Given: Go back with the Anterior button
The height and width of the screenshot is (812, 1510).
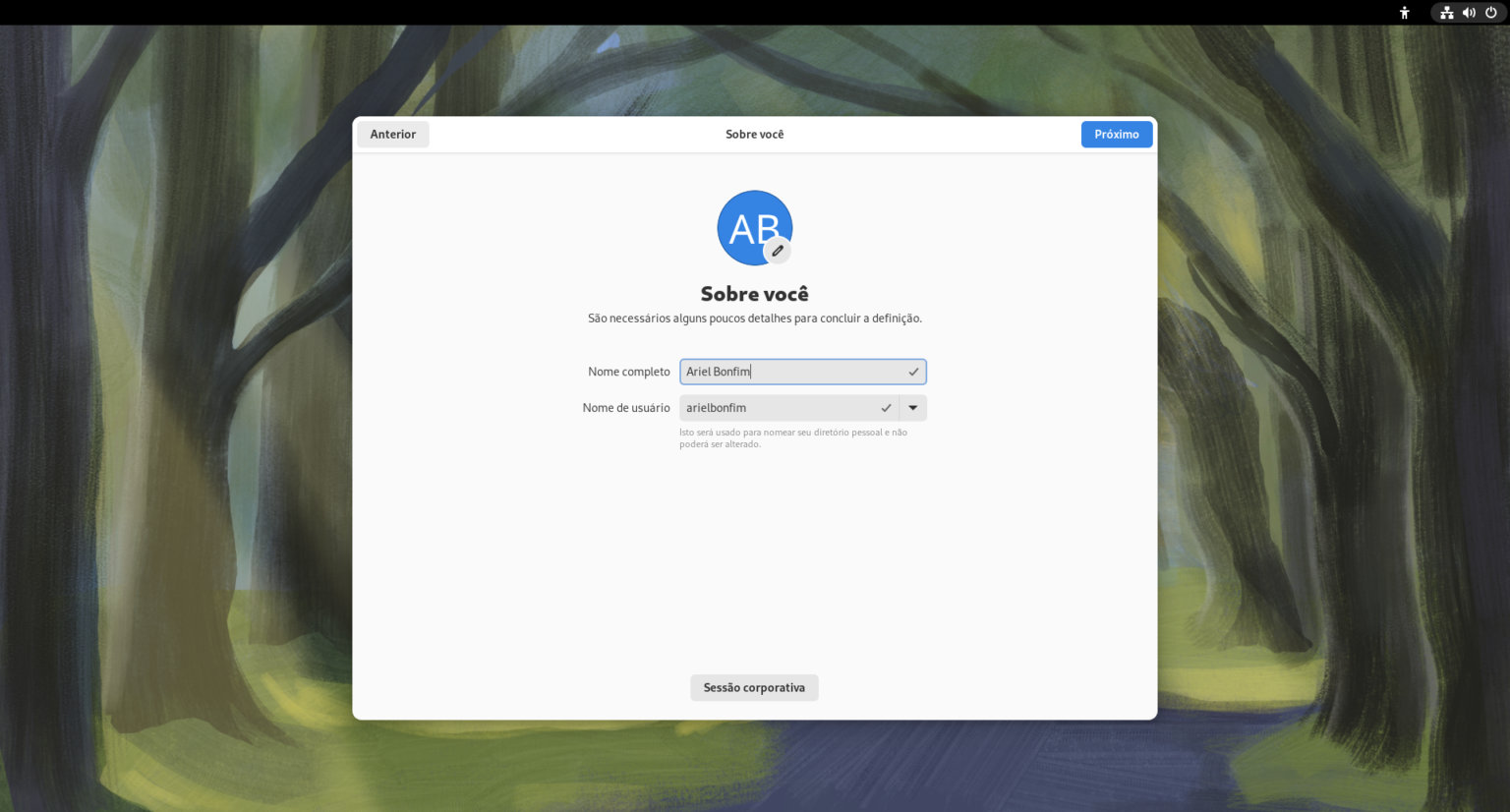Looking at the screenshot, I should pos(393,135).
